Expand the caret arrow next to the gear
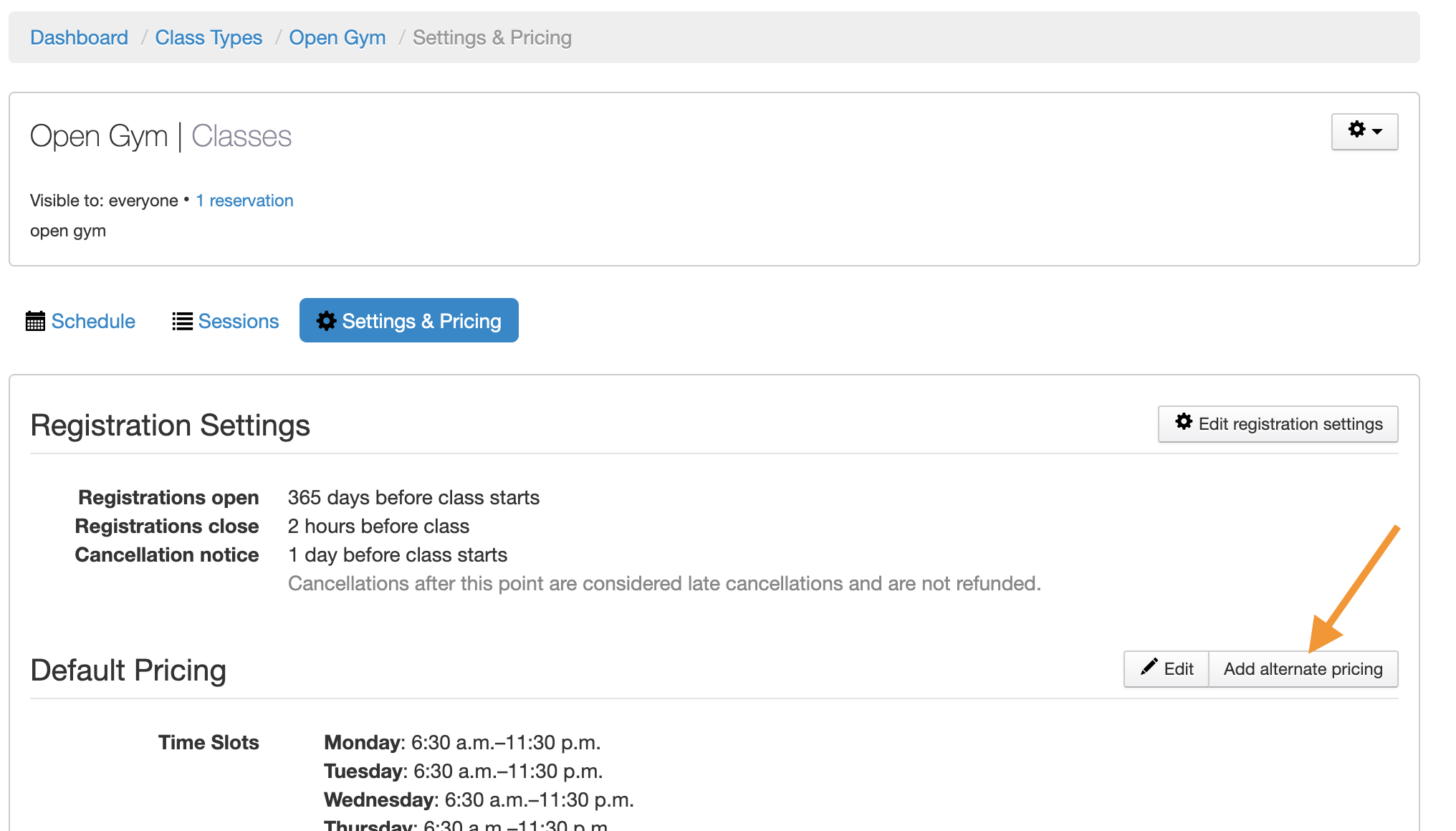 (1377, 131)
